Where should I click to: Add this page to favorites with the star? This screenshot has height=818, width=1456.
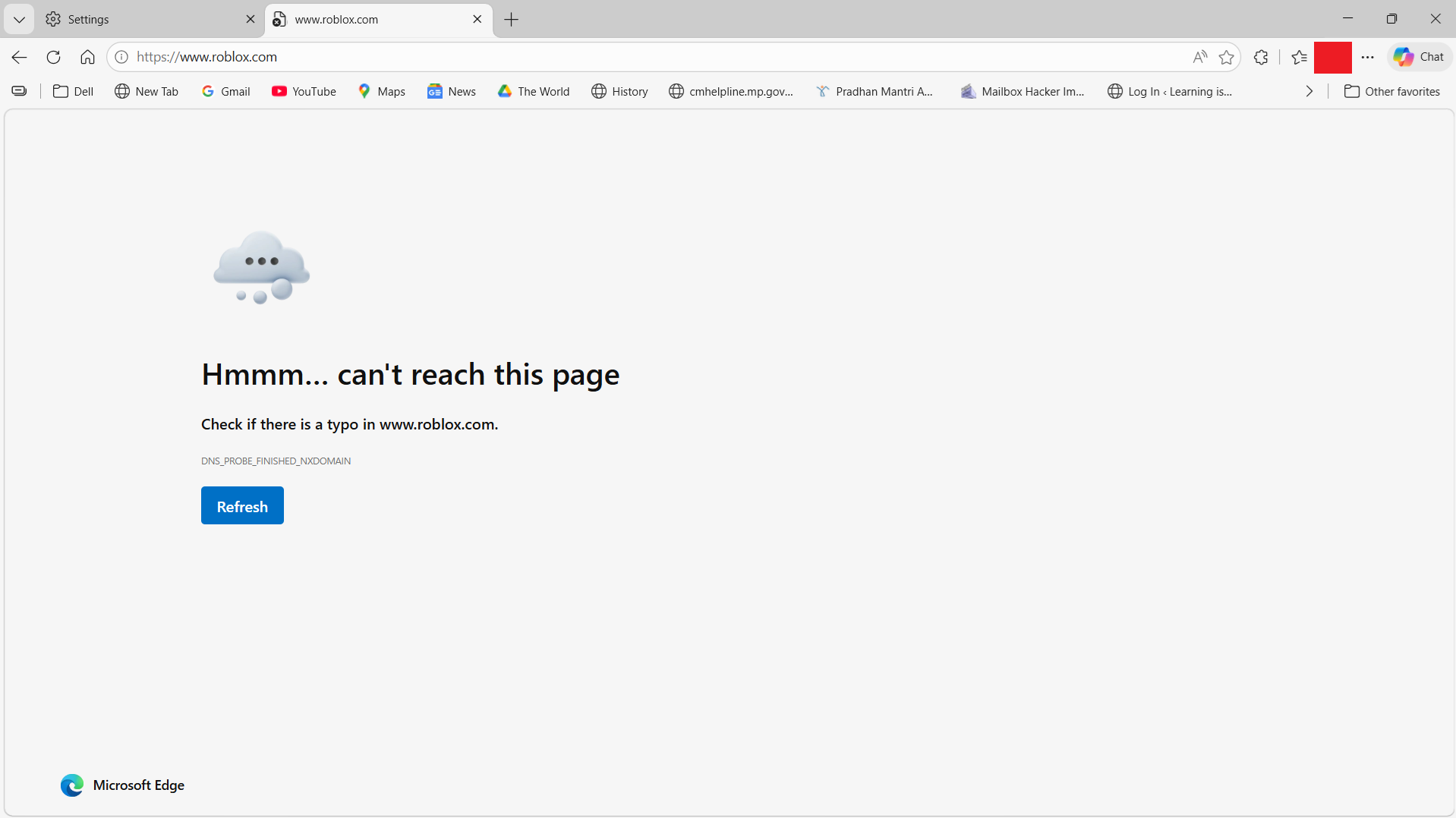tap(1226, 57)
